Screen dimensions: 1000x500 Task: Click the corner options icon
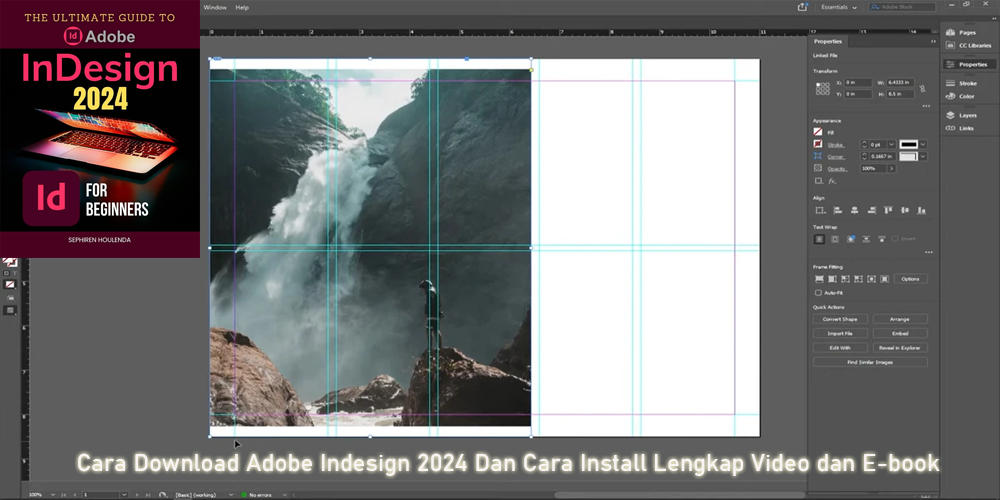pyautogui.click(x=818, y=156)
